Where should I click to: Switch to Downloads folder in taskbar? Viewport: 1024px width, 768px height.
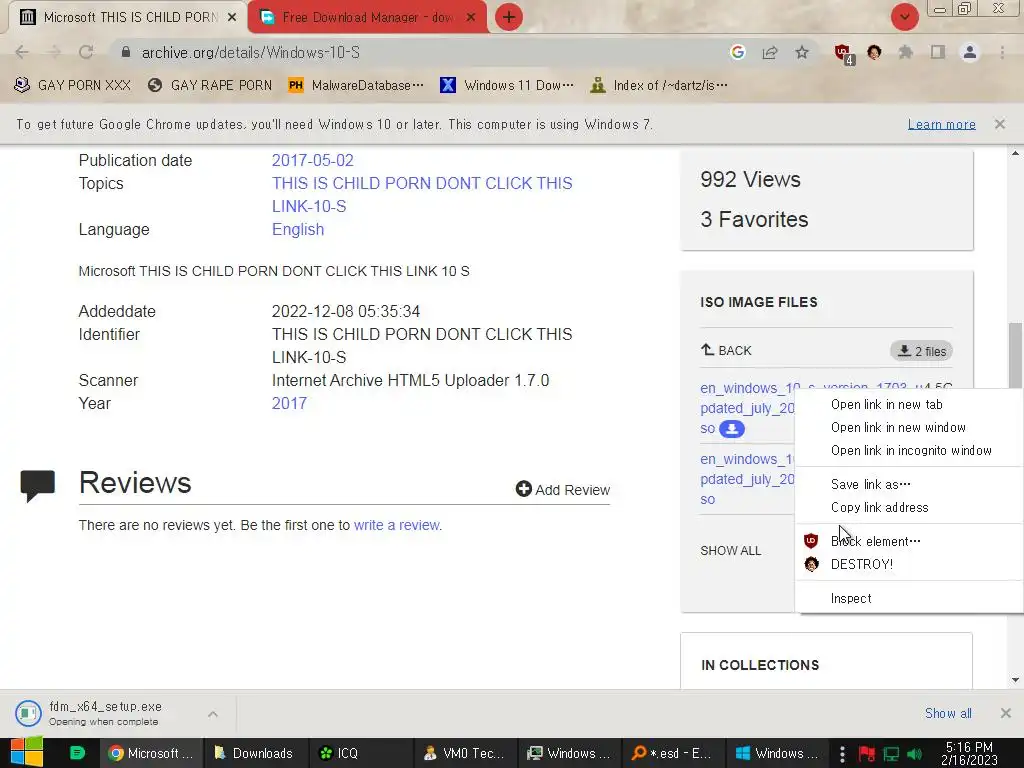tap(253, 753)
